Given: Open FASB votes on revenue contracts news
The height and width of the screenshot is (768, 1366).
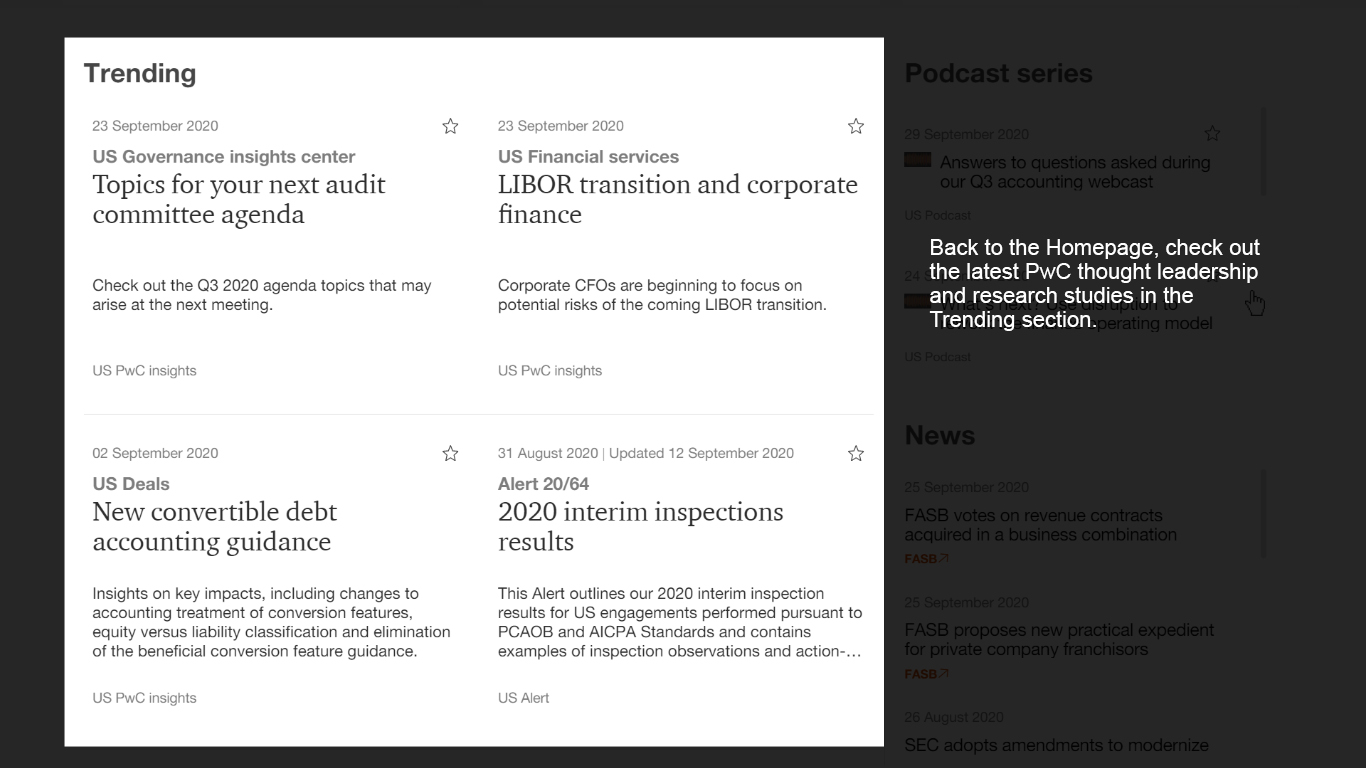Looking at the screenshot, I should click(1040, 525).
